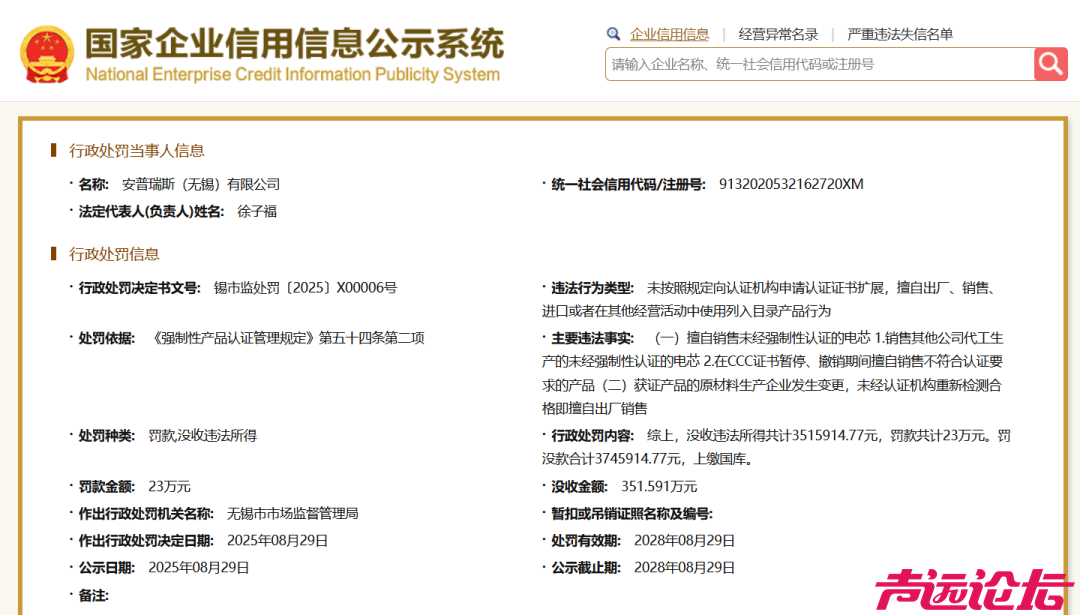
Task: Click the bullet icon beside 没收金额
Action: tap(543, 487)
